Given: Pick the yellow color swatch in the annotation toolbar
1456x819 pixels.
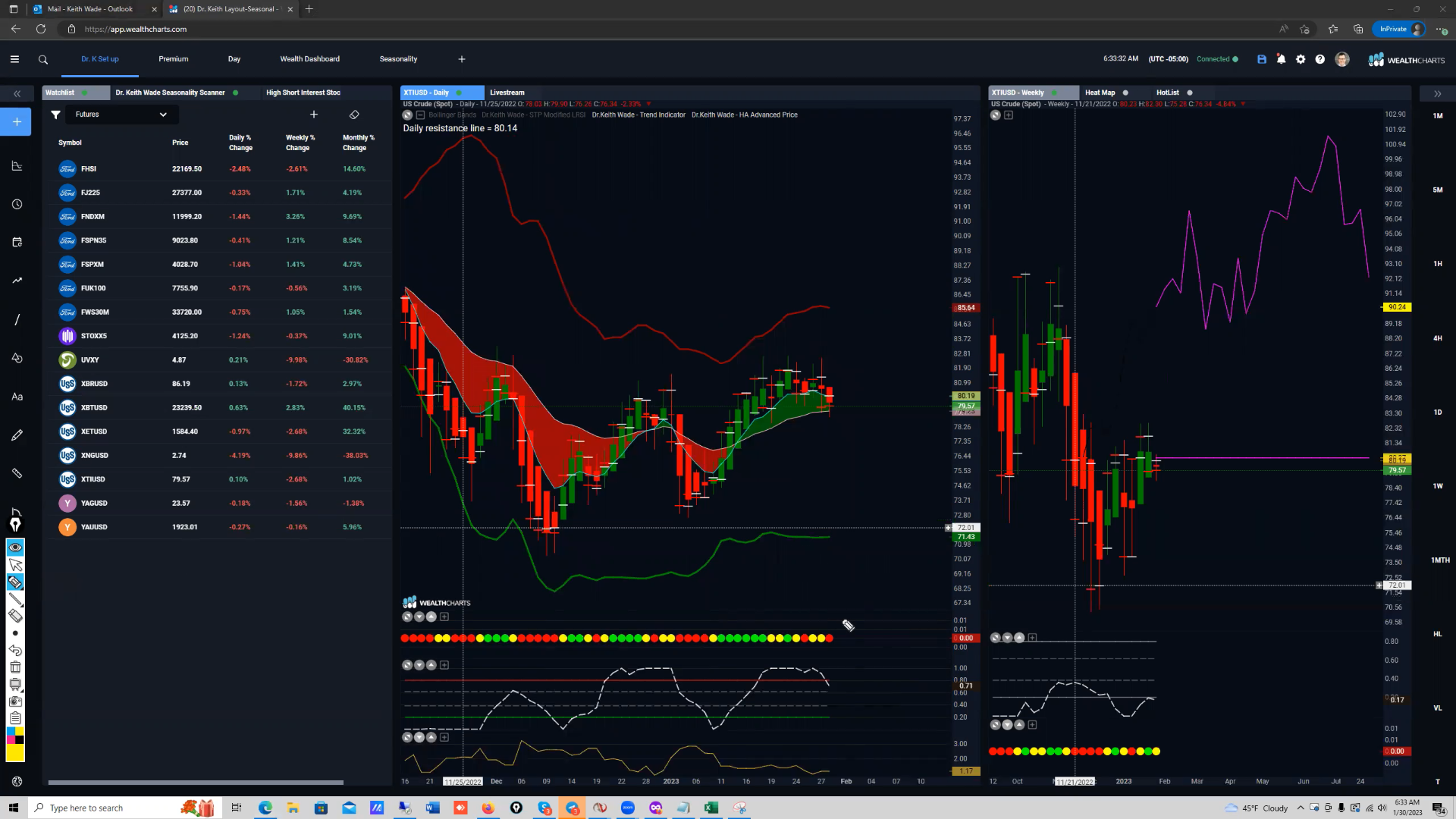Looking at the screenshot, I should coord(15,753).
